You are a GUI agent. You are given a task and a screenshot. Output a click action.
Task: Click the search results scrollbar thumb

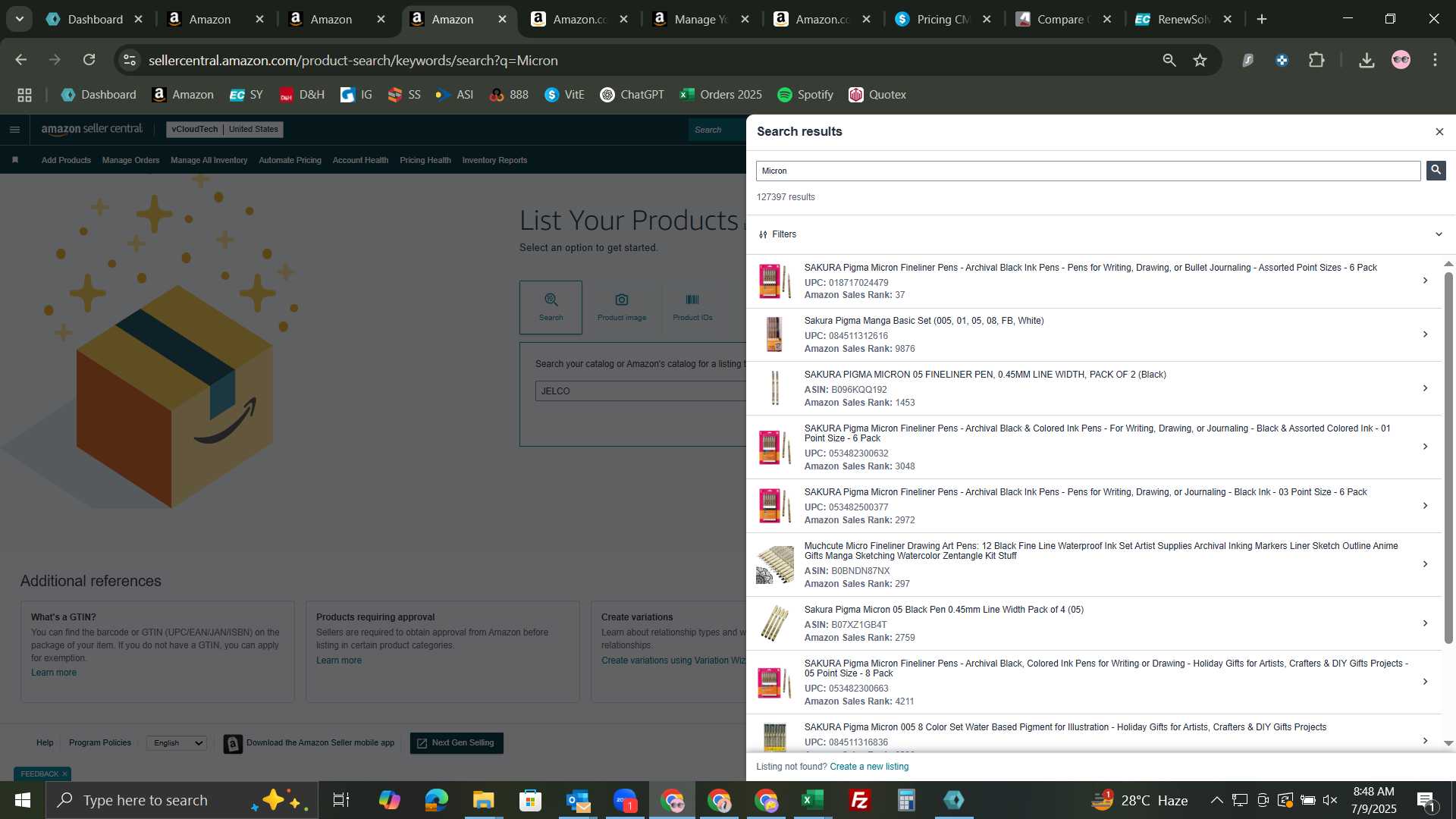point(1448,457)
